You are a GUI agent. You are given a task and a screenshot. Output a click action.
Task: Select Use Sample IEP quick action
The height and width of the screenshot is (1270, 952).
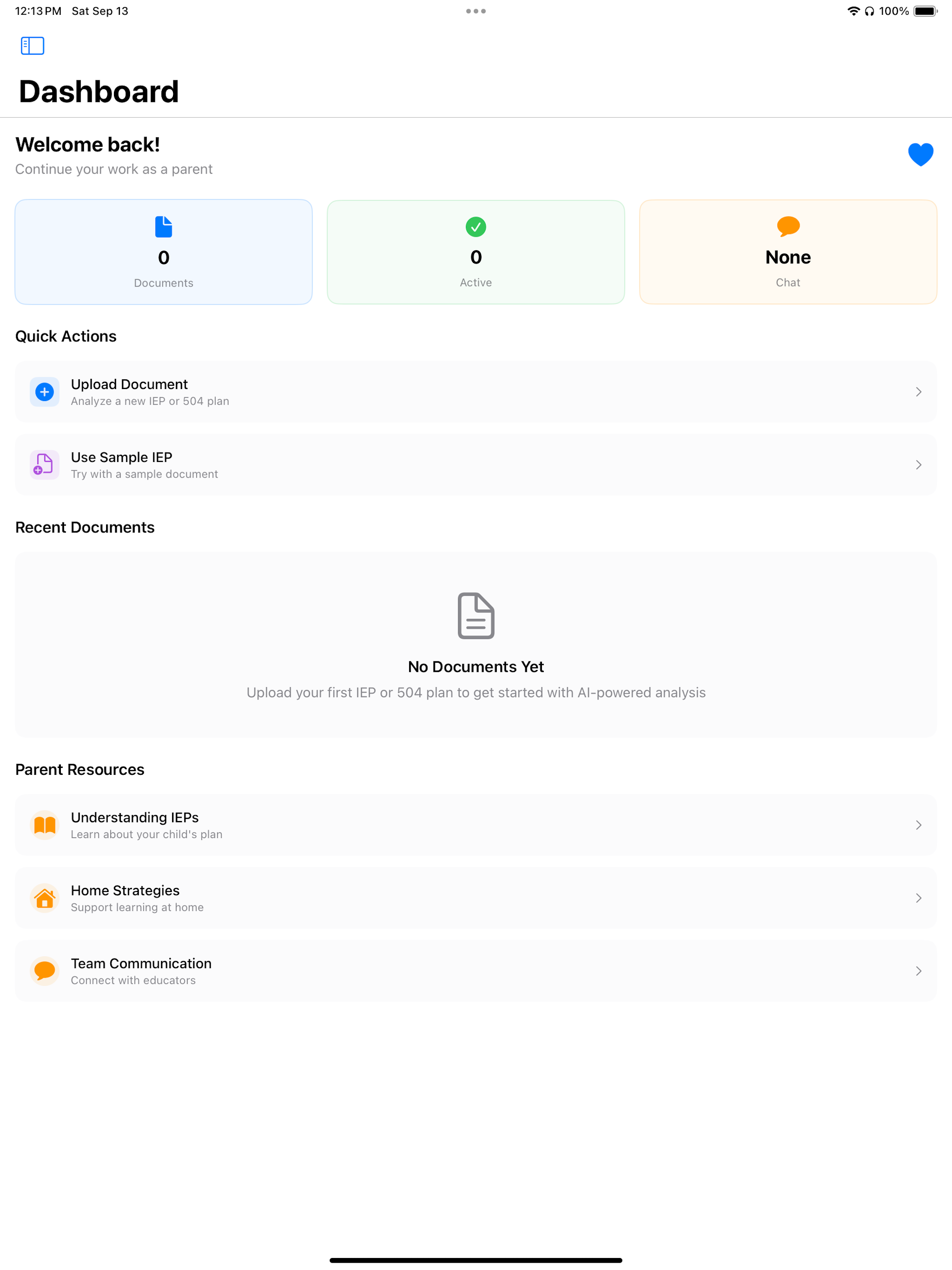coord(476,464)
